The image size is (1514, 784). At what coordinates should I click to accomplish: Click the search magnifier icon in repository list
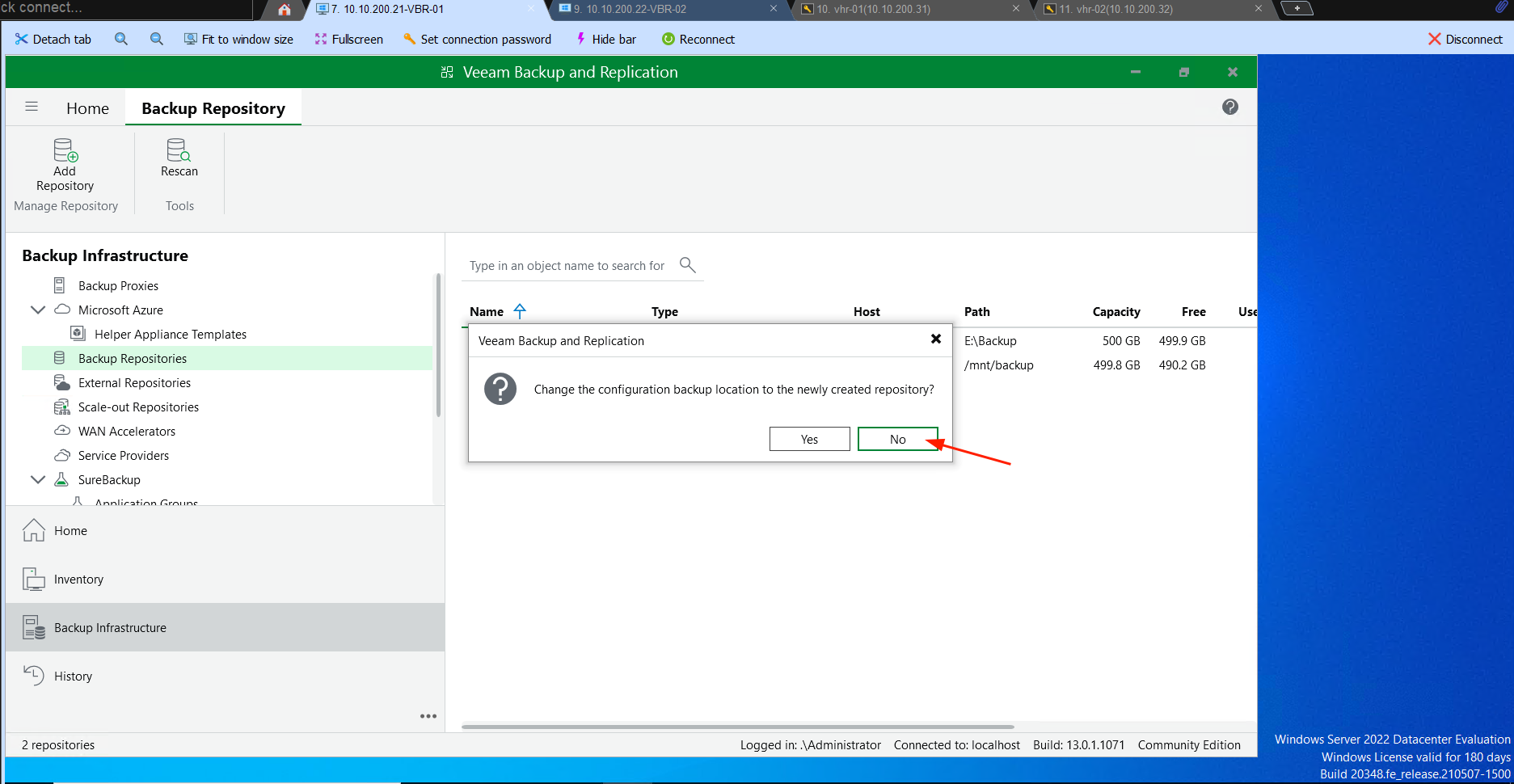tap(688, 265)
